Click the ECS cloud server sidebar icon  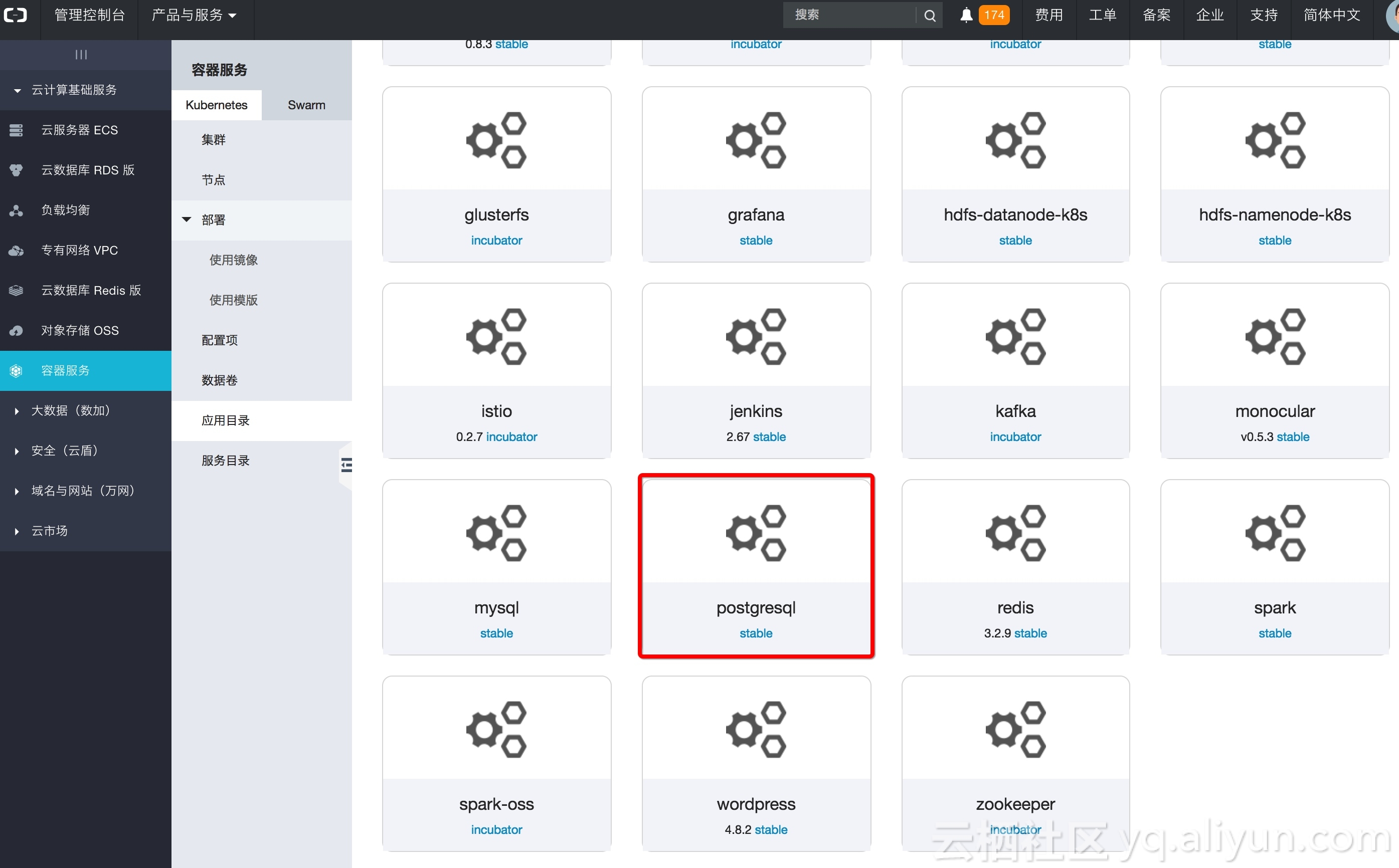click(16, 130)
